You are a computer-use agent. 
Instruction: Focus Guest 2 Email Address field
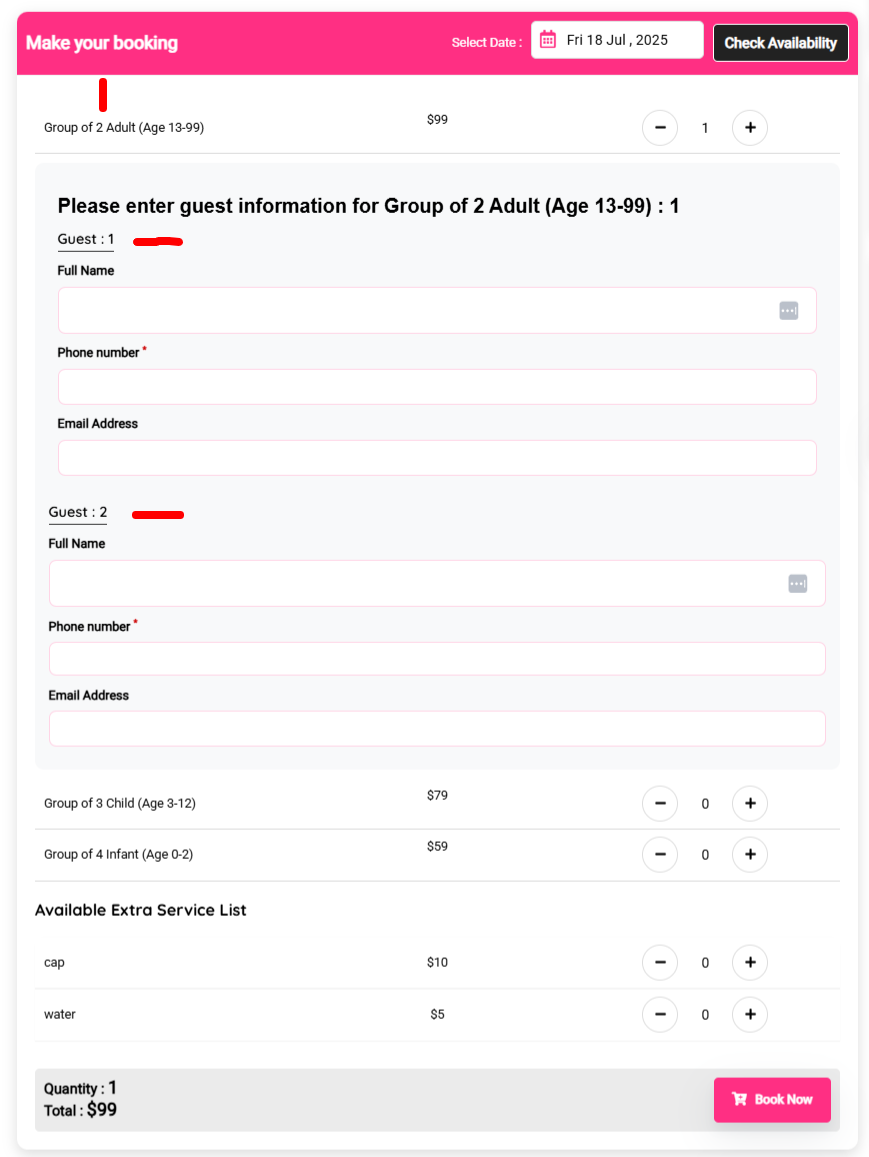point(437,728)
